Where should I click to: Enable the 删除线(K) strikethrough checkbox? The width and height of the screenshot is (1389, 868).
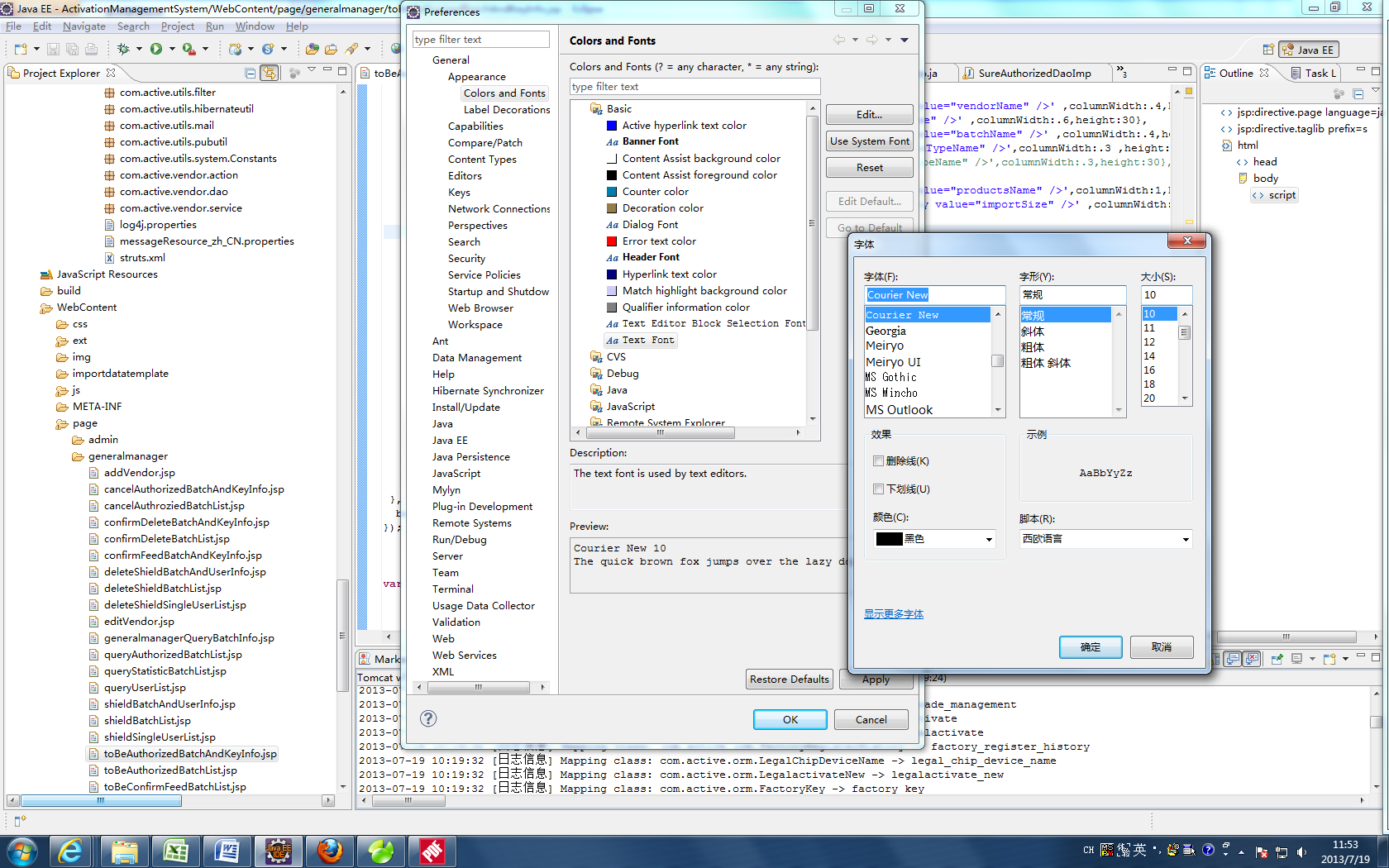(x=878, y=461)
